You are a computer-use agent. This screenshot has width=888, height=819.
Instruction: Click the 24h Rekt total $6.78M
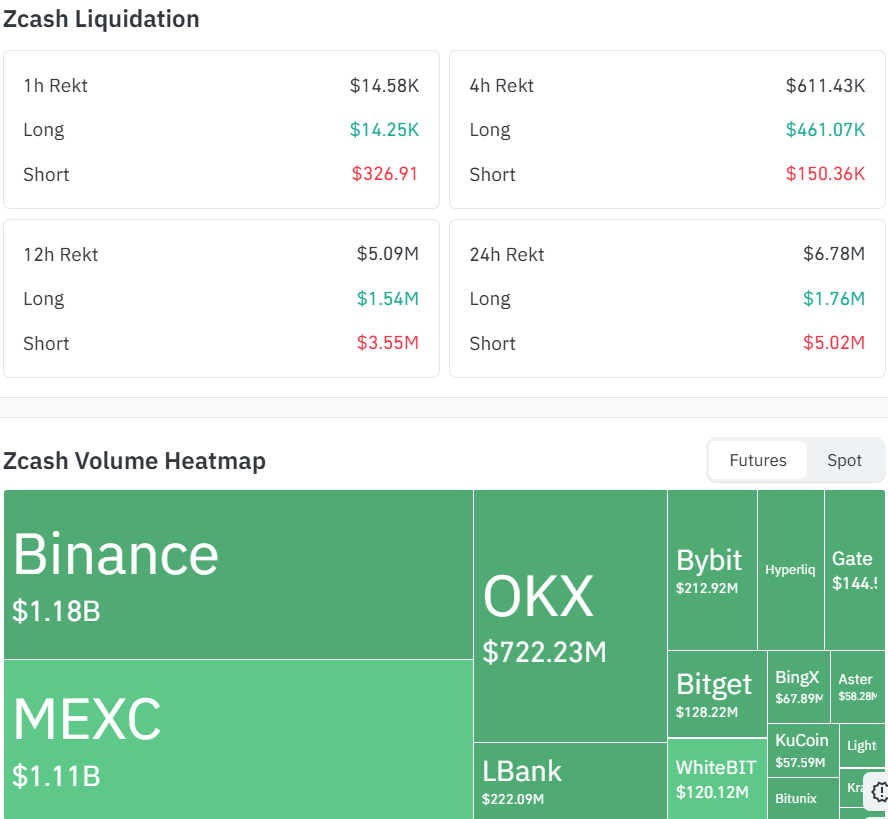click(834, 254)
